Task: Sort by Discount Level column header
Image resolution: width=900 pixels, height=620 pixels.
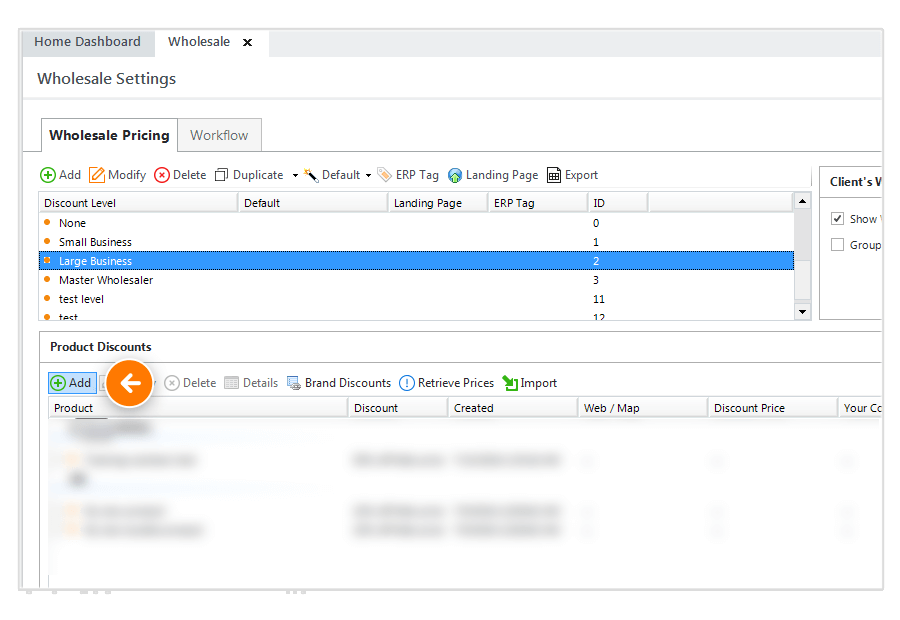Action: click(138, 203)
